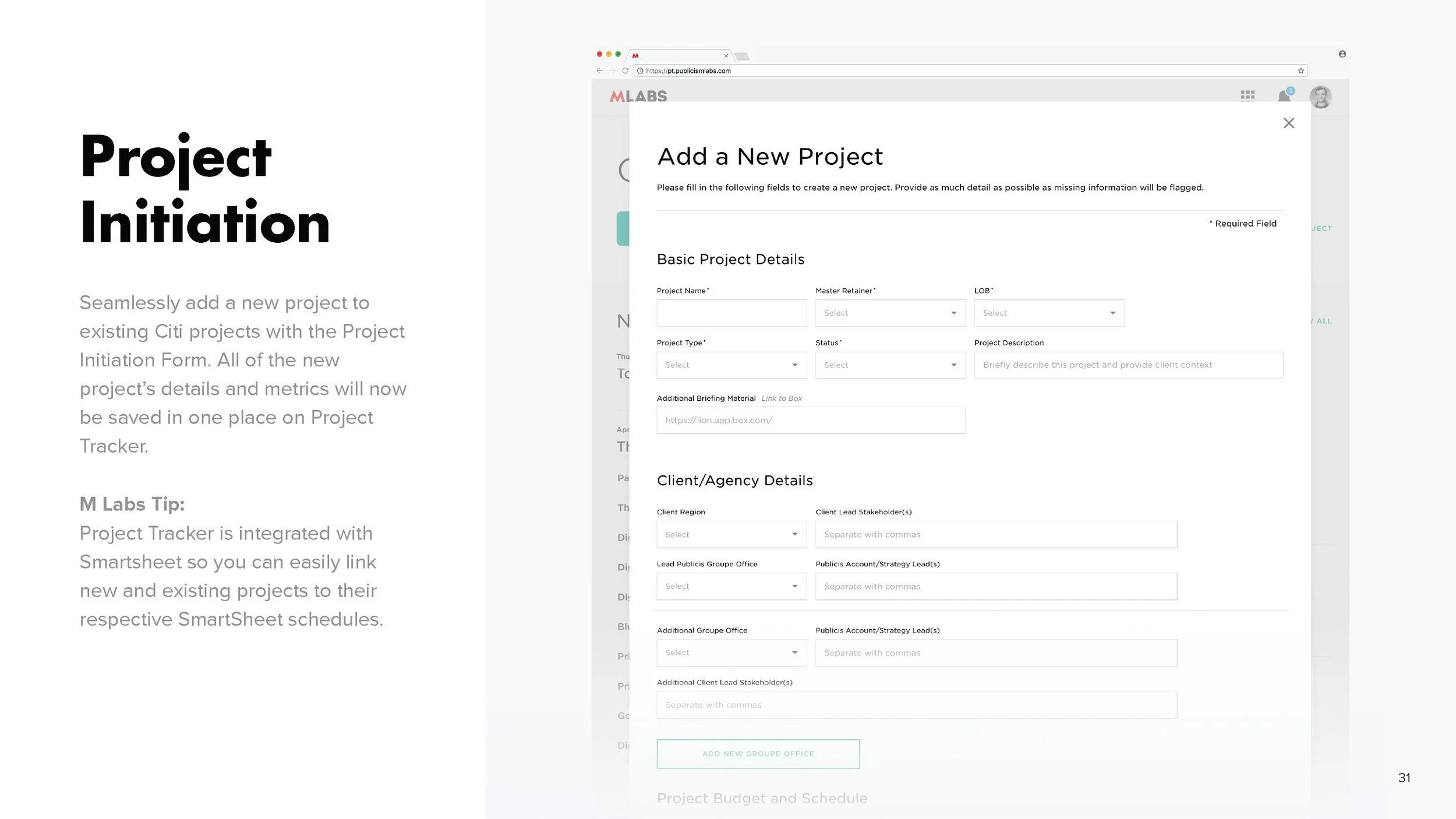Open the Lead Publicis Groupe Office dropdown
The image size is (1456, 819).
pos(731,587)
